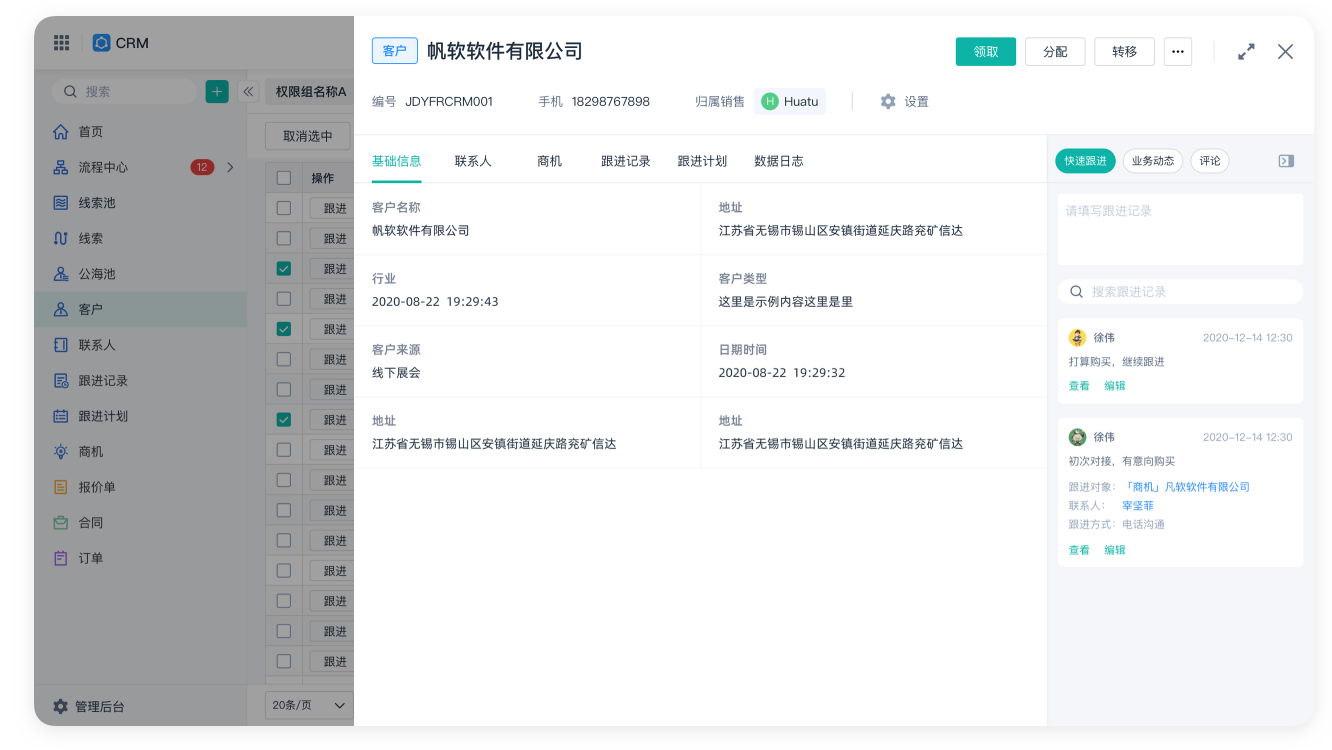Screen dimensions: 1332x750
Task: Open the 订单 icon in the sidebar
Action: click(61, 558)
